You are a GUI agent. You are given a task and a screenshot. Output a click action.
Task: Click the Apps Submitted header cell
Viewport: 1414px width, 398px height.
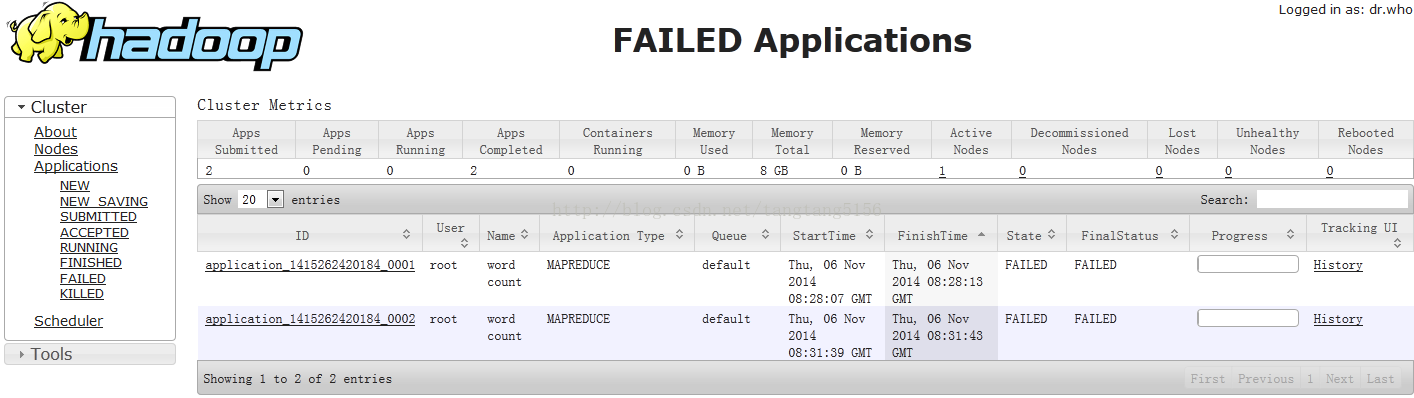point(246,141)
